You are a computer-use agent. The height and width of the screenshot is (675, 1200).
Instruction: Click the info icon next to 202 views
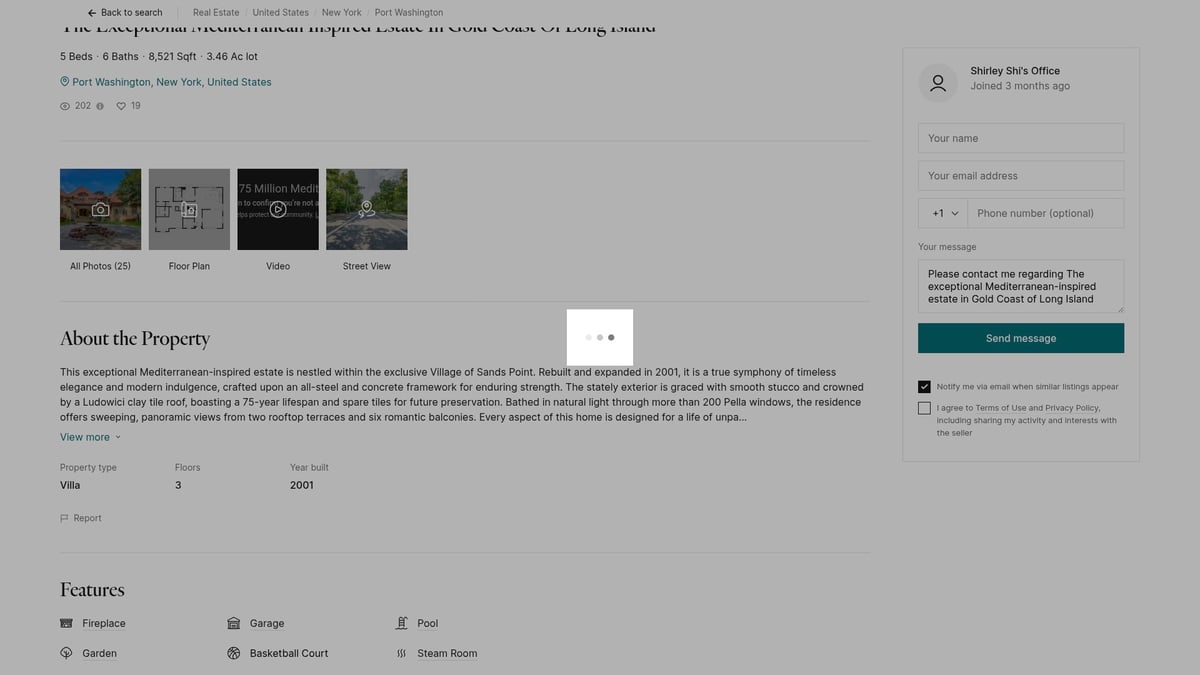100,106
